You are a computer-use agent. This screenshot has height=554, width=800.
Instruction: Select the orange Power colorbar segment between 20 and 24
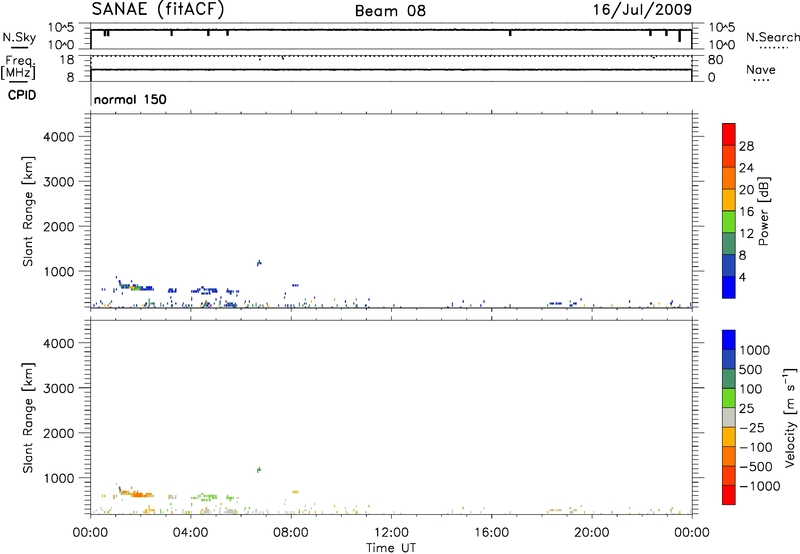click(729, 178)
